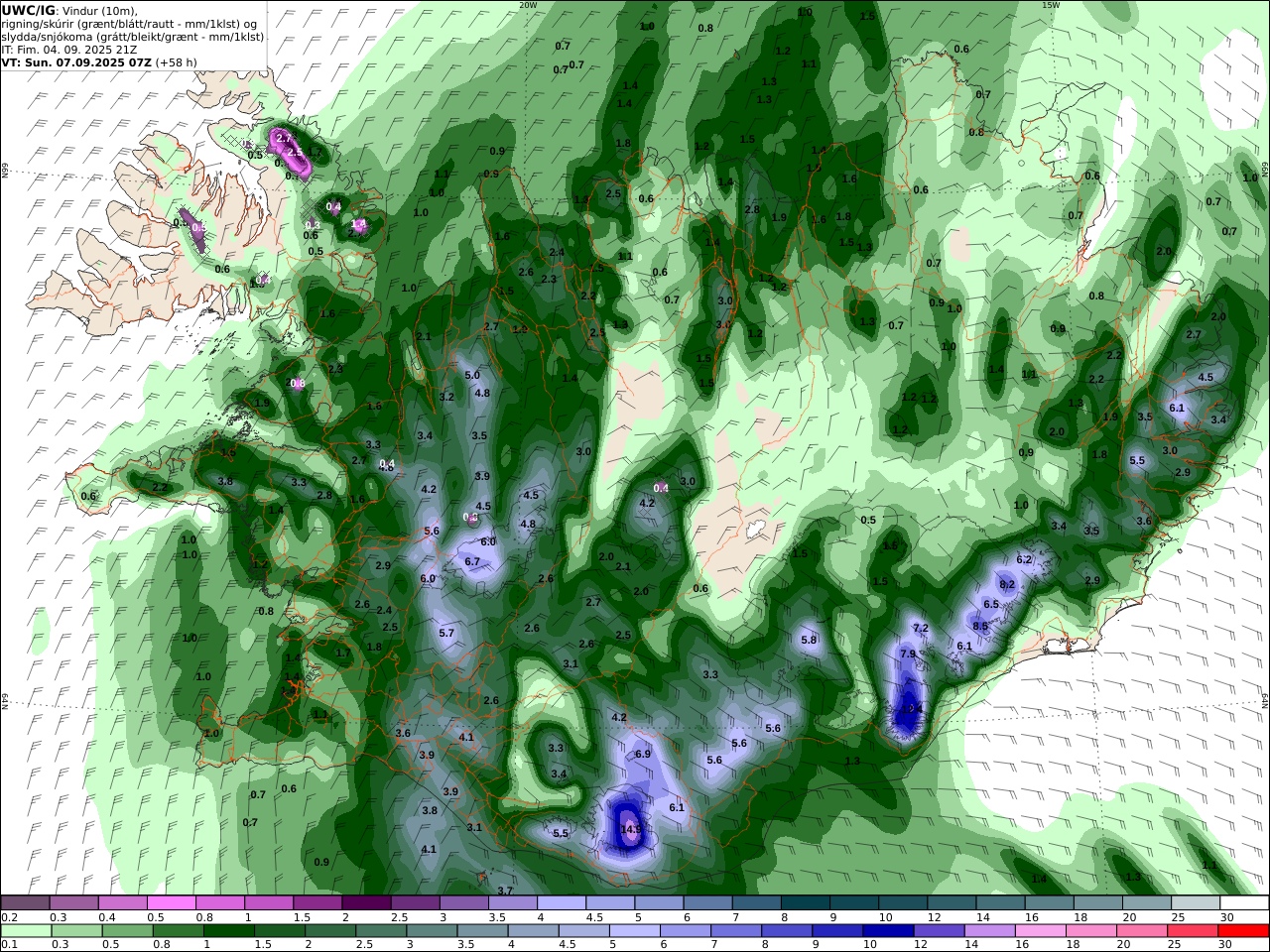Click the dark navy rain-scale swatch labeled 10
The height and width of the screenshot is (952, 1270).
point(887,931)
